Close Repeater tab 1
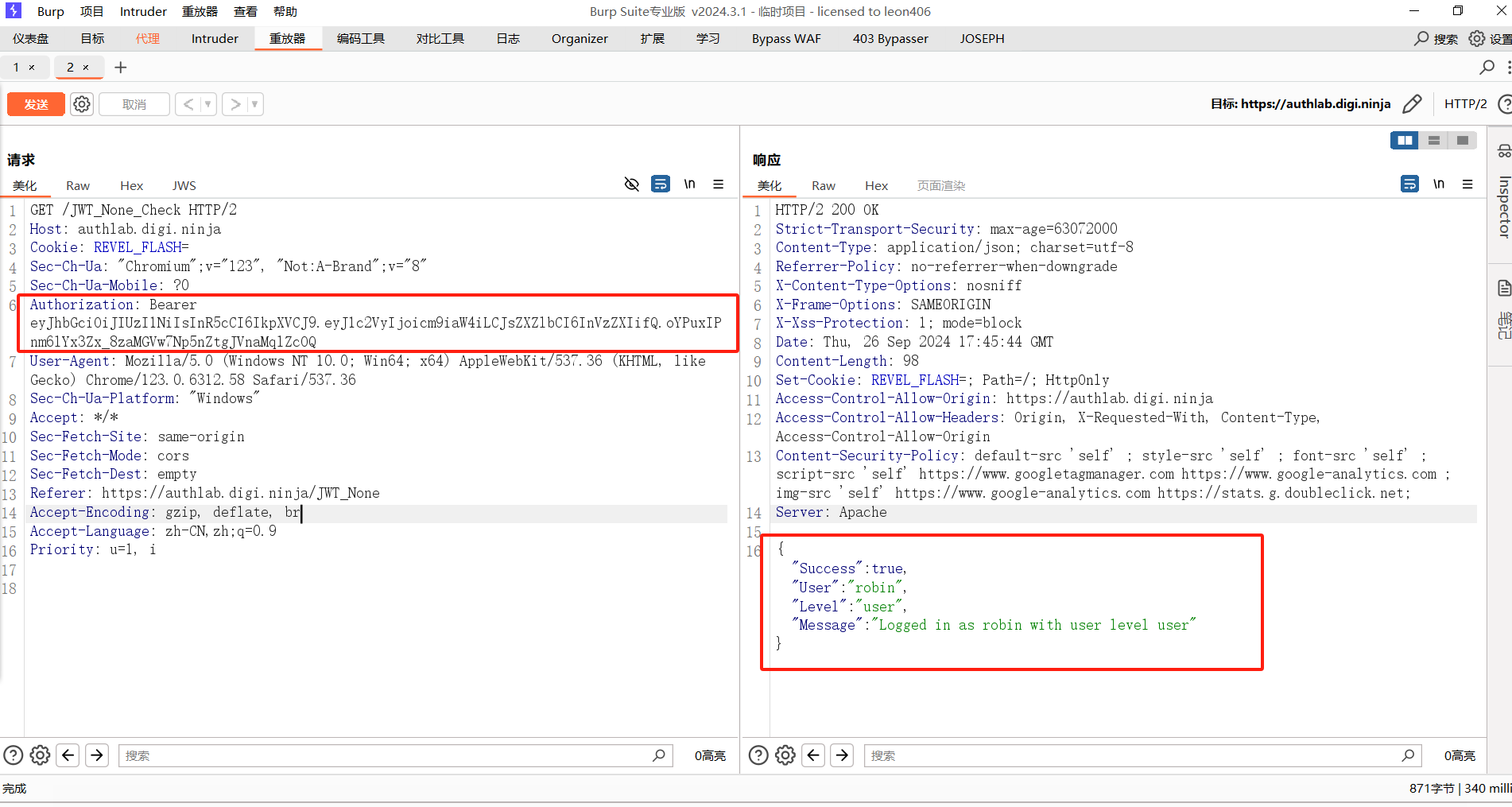 (x=32, y=68)
